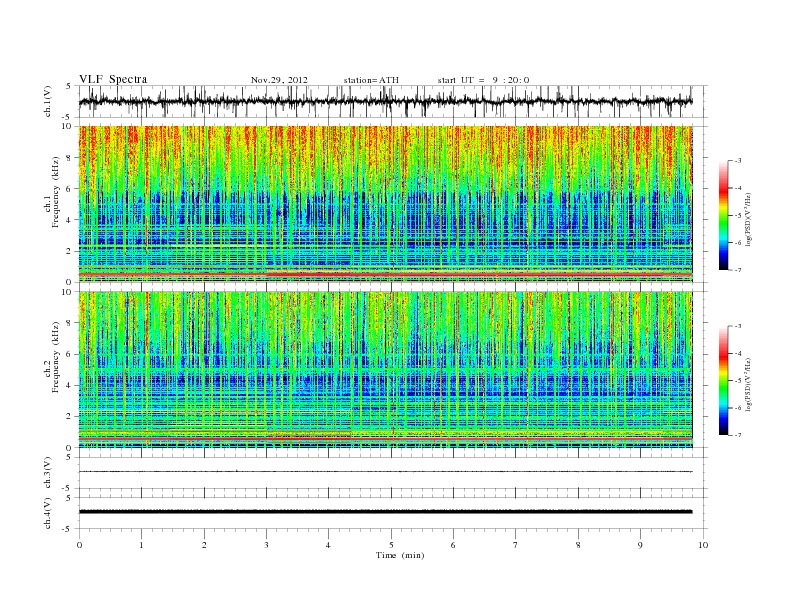Click time axis tick label '7'
The image size is (792, 612).
516,545
